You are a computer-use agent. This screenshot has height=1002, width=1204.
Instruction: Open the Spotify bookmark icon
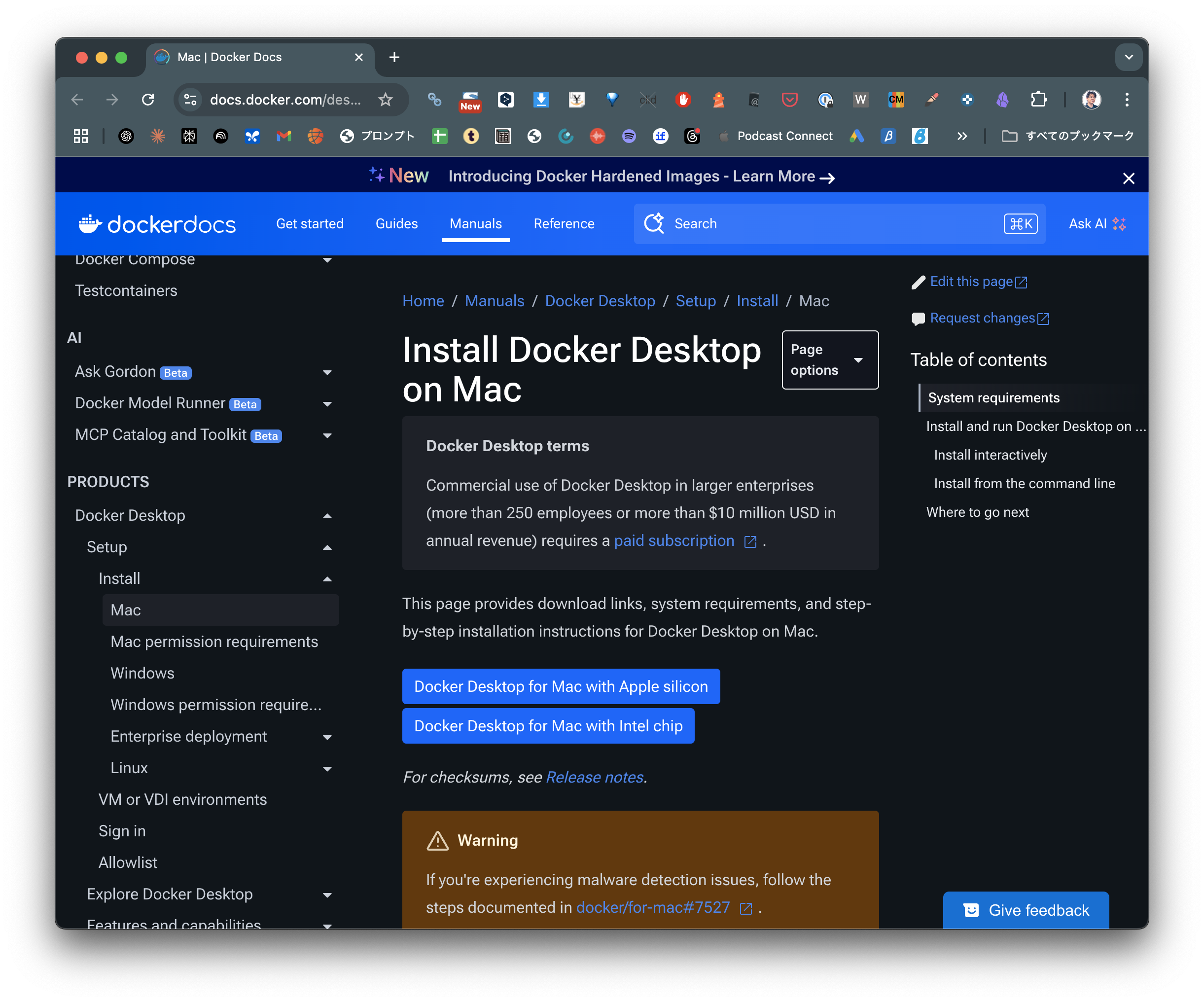629,136
